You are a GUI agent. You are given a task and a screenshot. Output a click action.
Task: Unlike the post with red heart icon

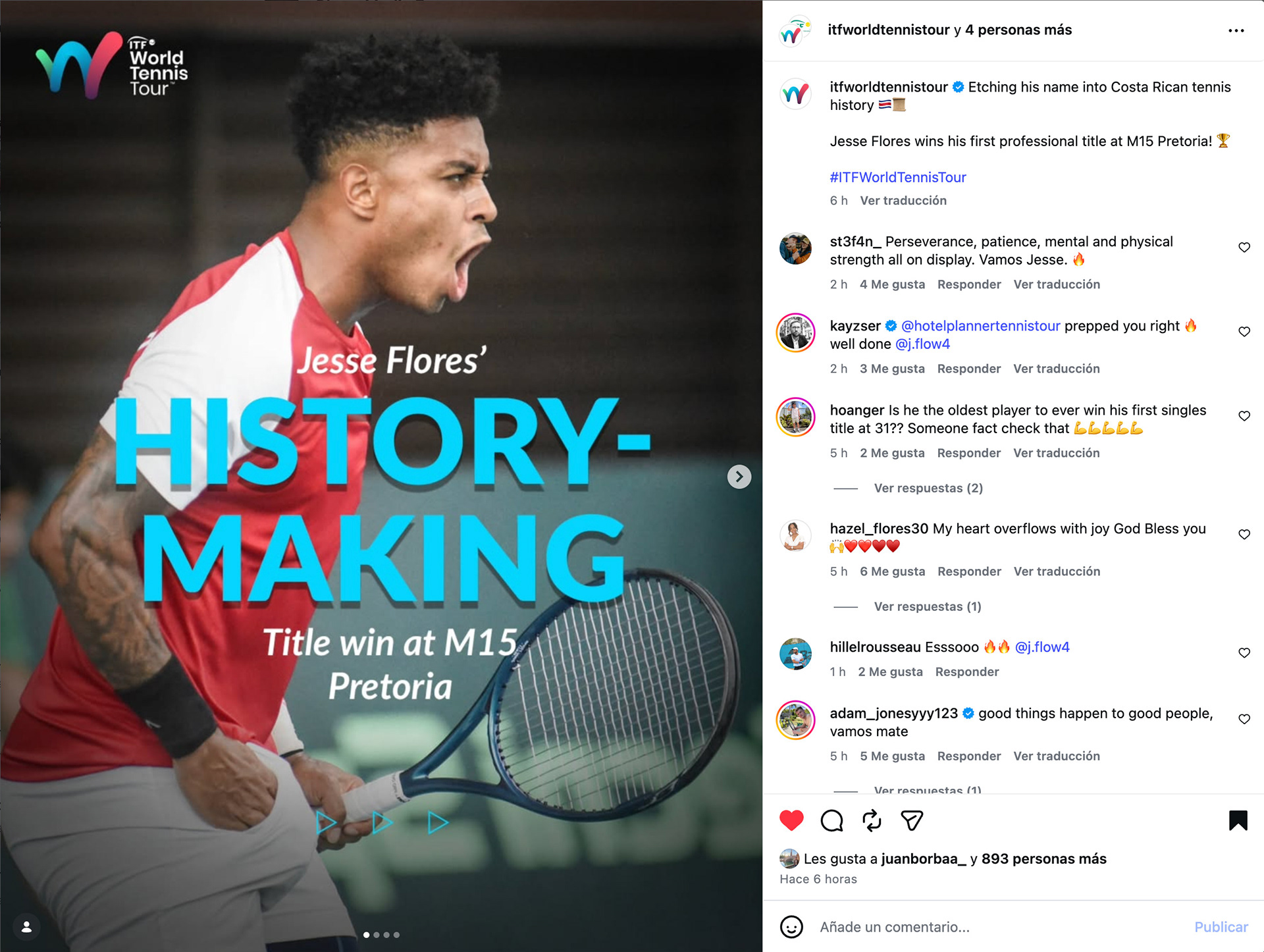click(791, 820)
